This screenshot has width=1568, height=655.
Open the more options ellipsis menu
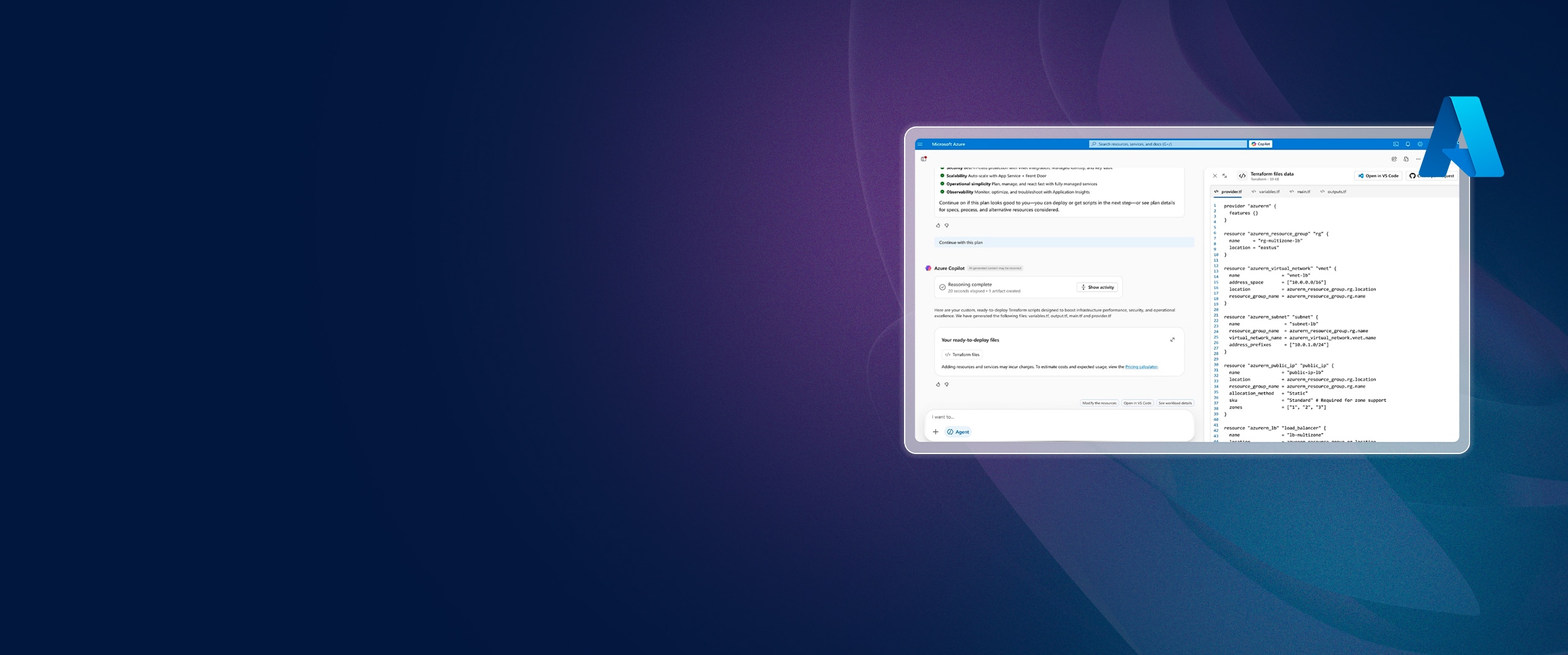(x=1418, y=159)
